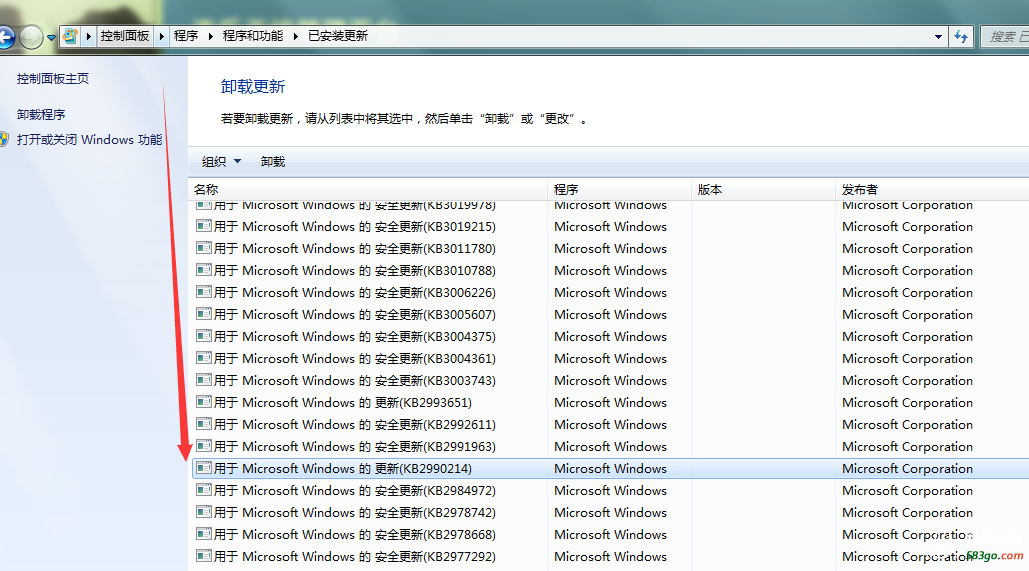Screen dimensions: 1029x571
Task: Open the recent pages dropdown arrow
Action: point(51,37)
